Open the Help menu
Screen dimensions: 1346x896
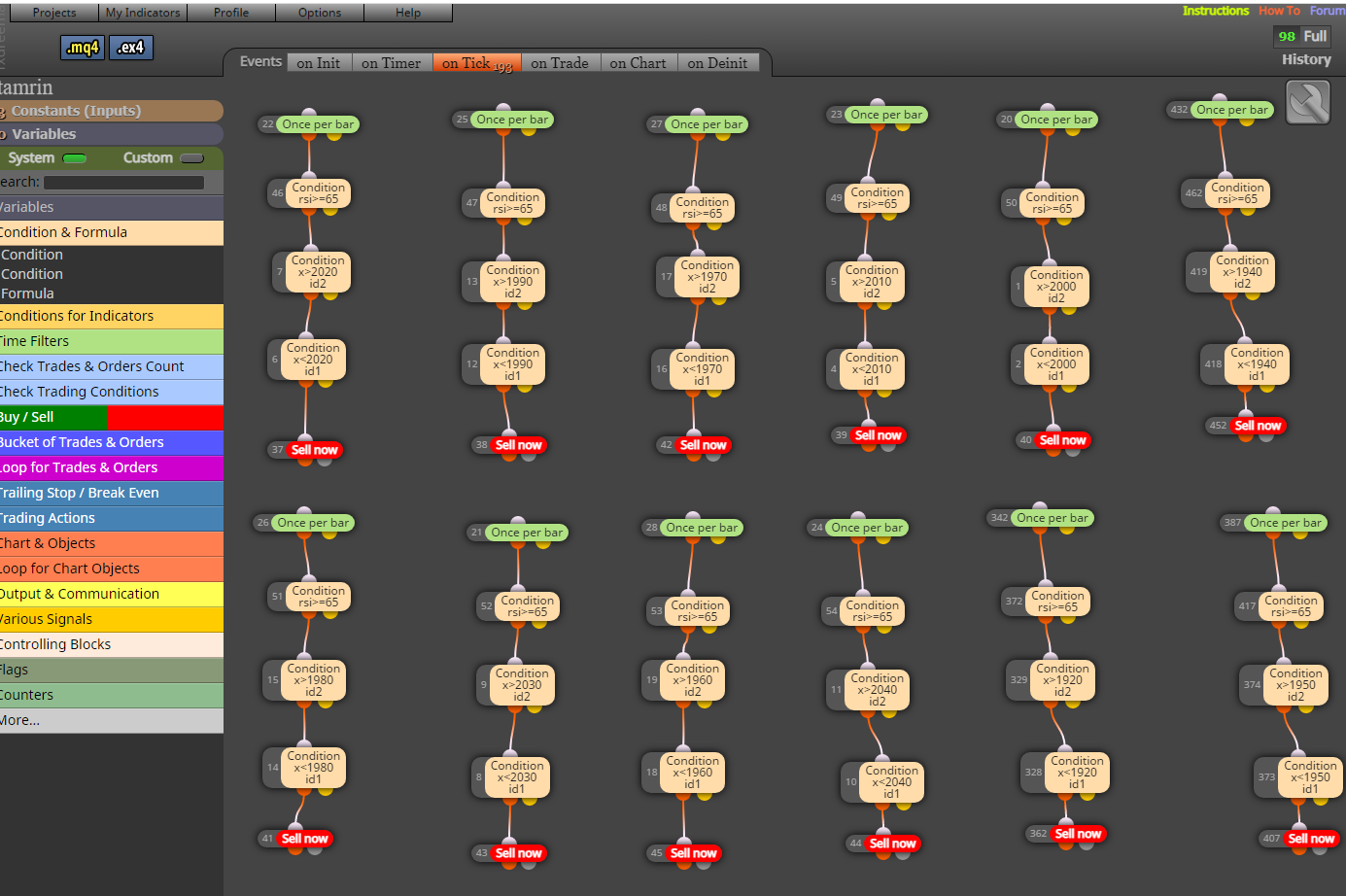[x=408, y=13]
